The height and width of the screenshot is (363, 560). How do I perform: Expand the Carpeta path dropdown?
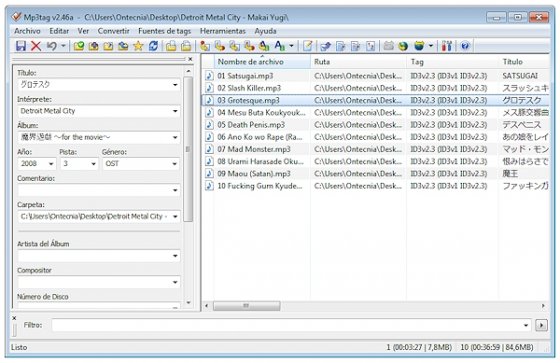175,217
